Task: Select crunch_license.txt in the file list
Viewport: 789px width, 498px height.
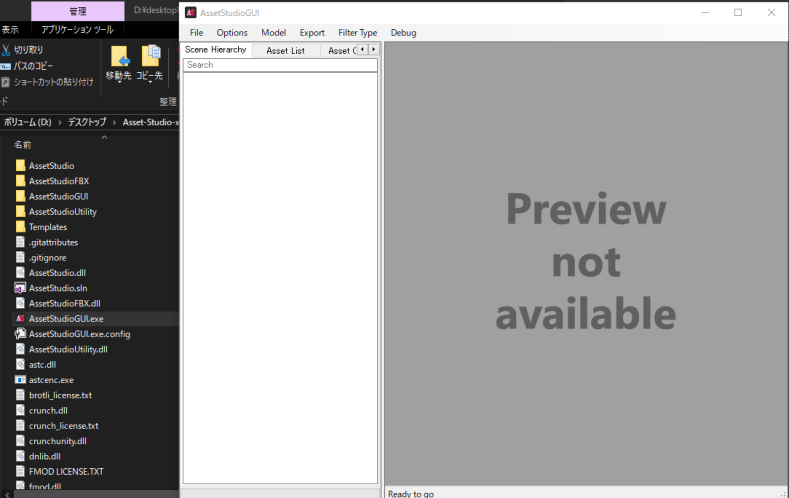Action: click(x=63, y=426)
